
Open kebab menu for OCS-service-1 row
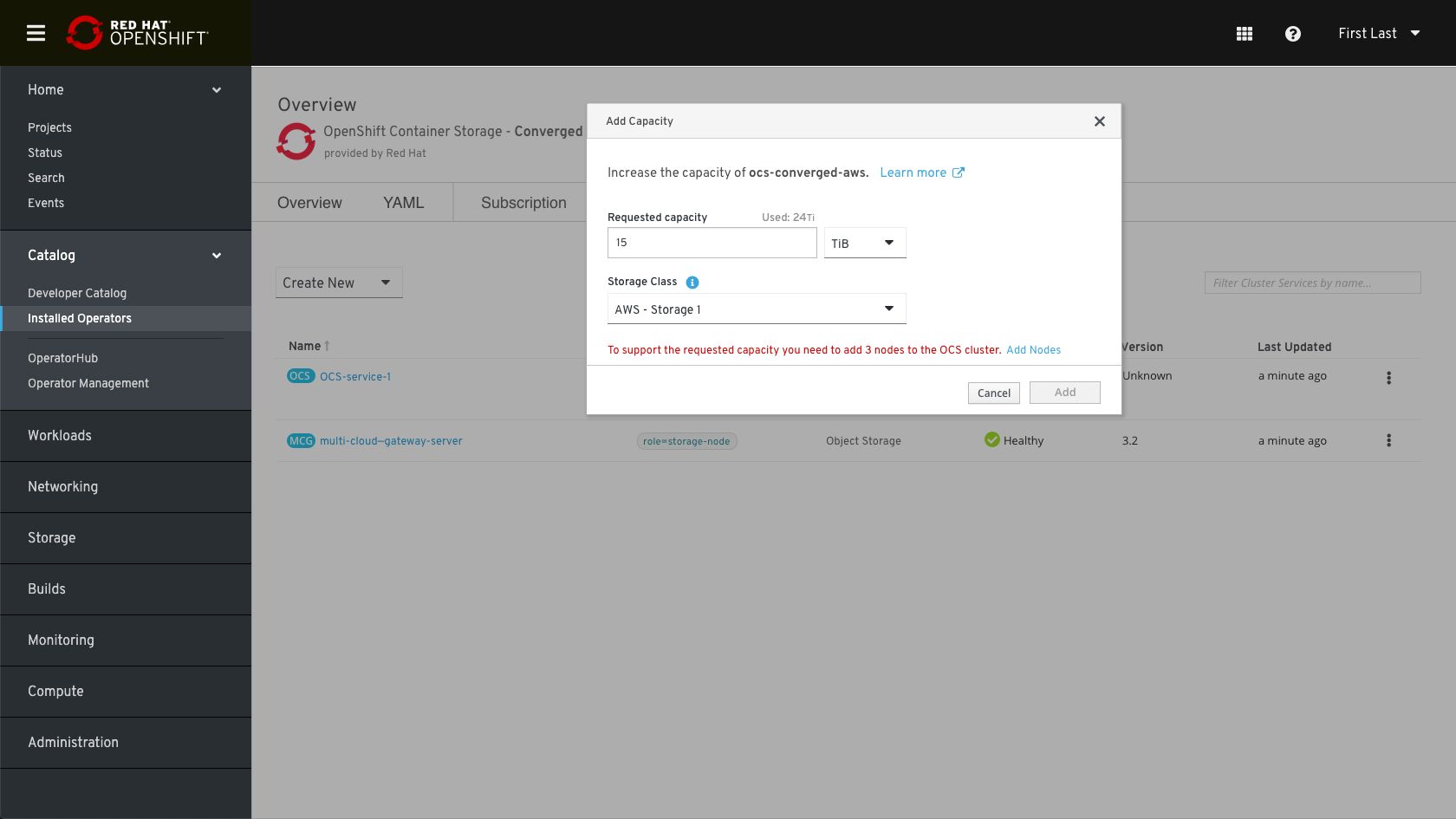[x=1388, y=378]
